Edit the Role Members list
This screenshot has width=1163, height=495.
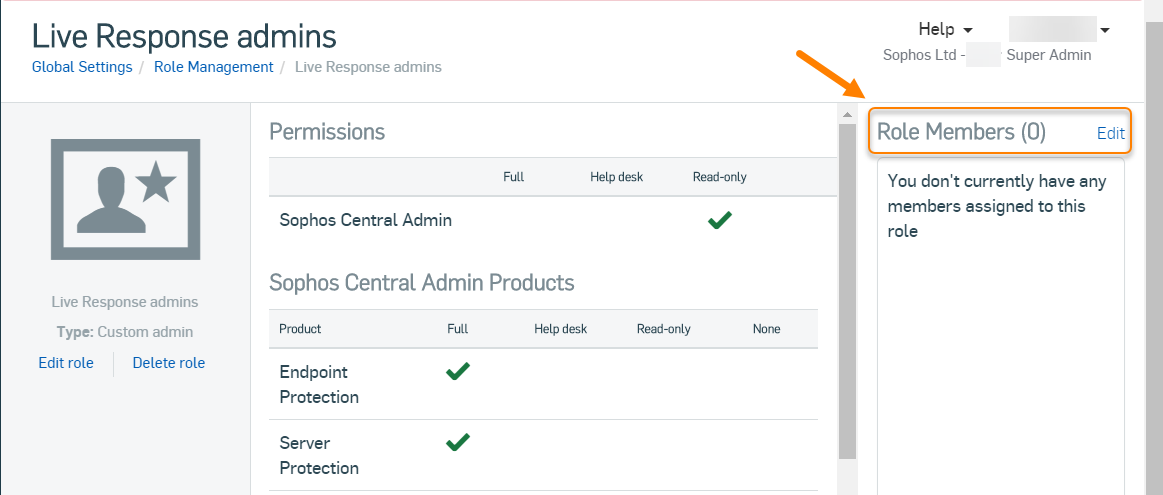point(1110,133)
